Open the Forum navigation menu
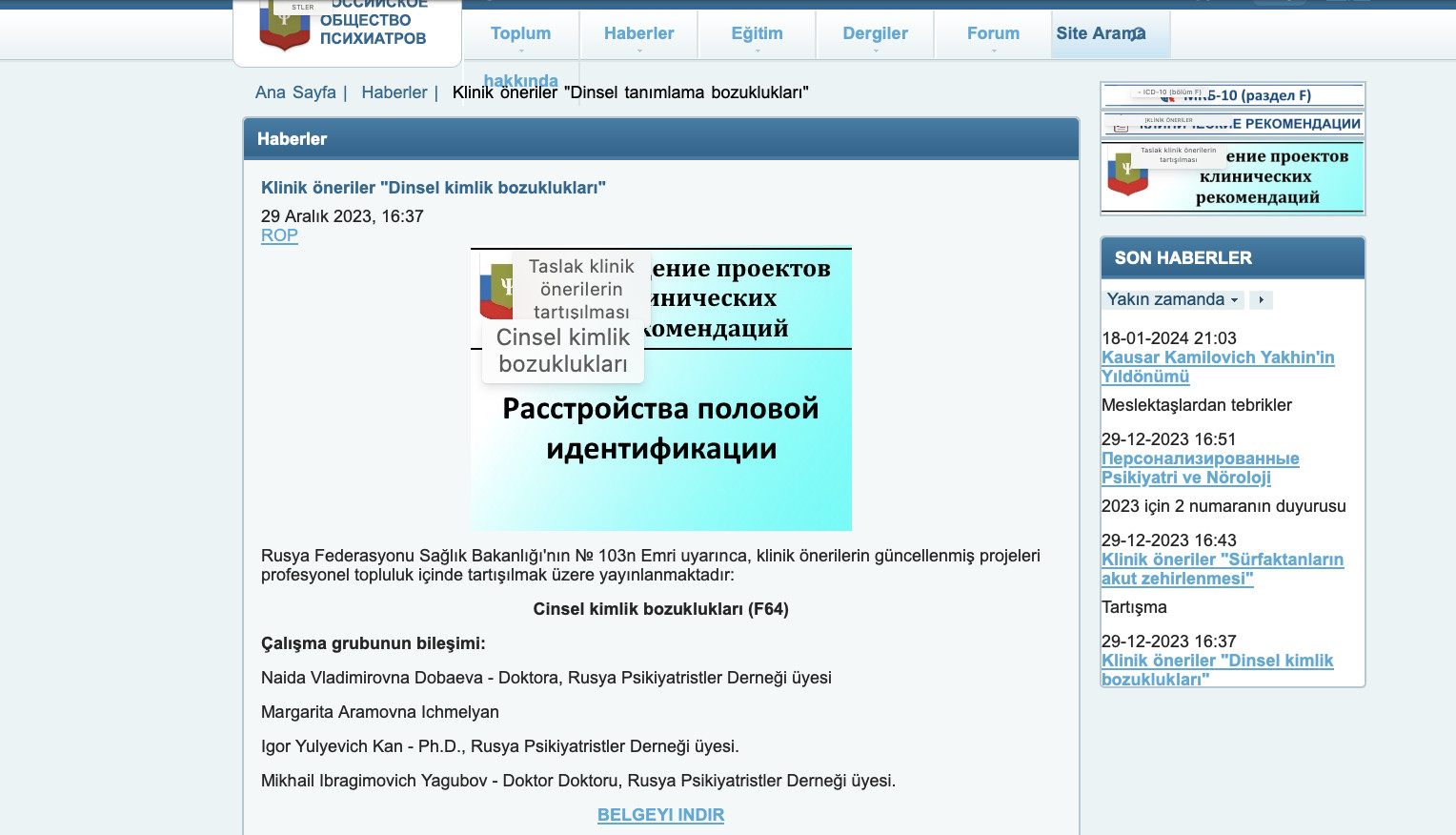This screenshot has height=835, width=1456. click(993, 34)
